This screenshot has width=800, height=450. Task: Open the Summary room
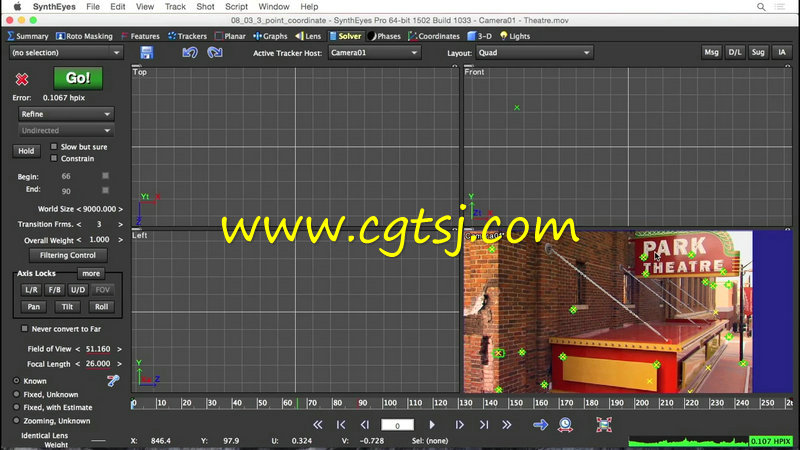coord(28,36)
